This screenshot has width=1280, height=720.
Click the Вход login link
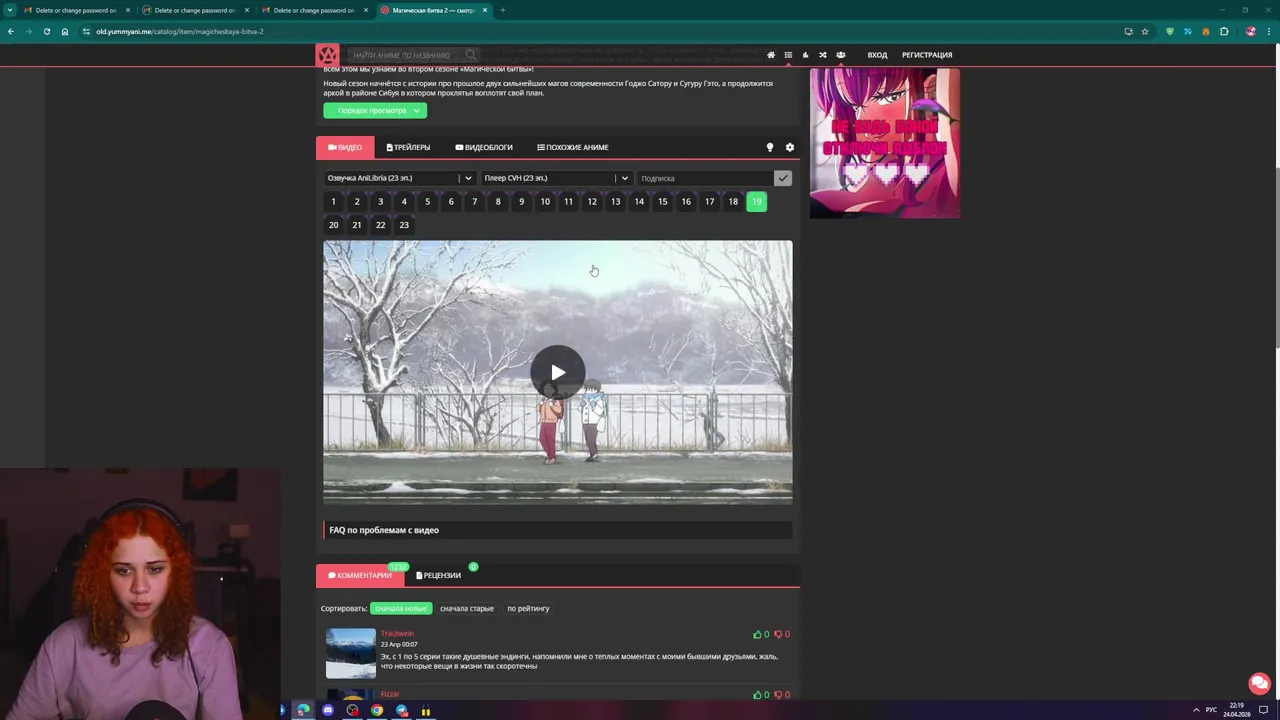(877, 55)
